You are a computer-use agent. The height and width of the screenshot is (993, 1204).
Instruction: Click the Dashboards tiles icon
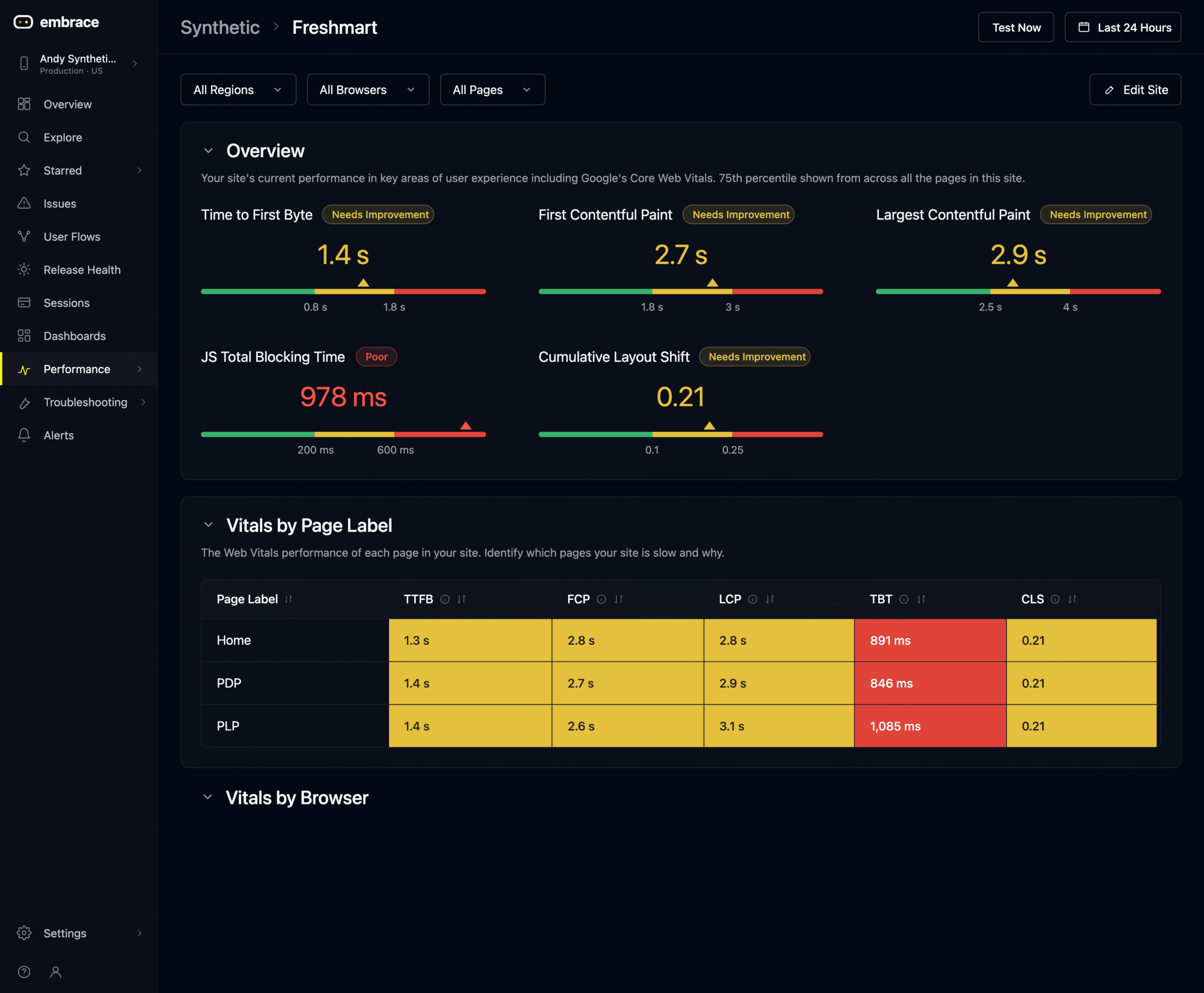point(24,336)
